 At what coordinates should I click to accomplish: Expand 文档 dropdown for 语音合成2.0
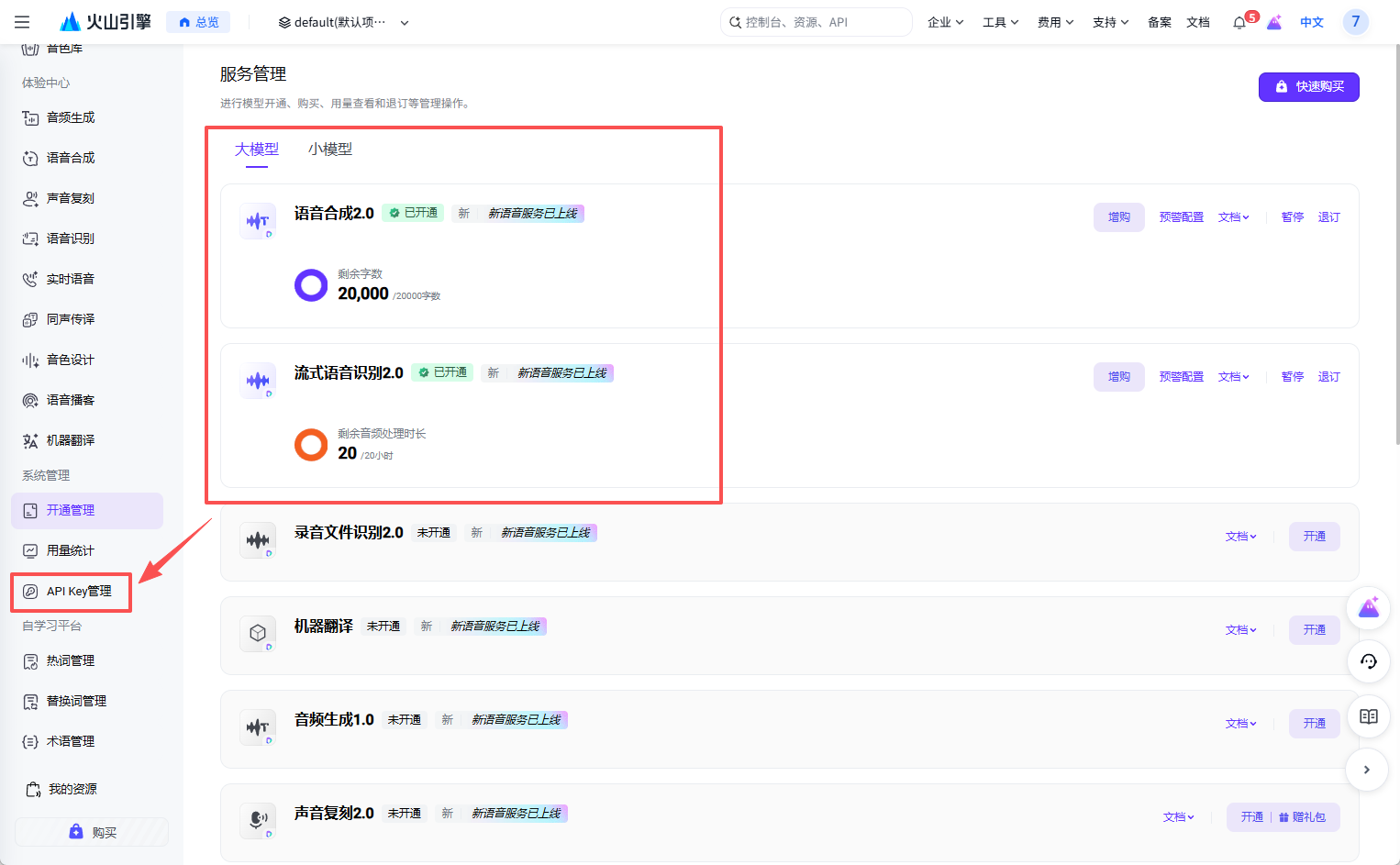pos(1234,217)
